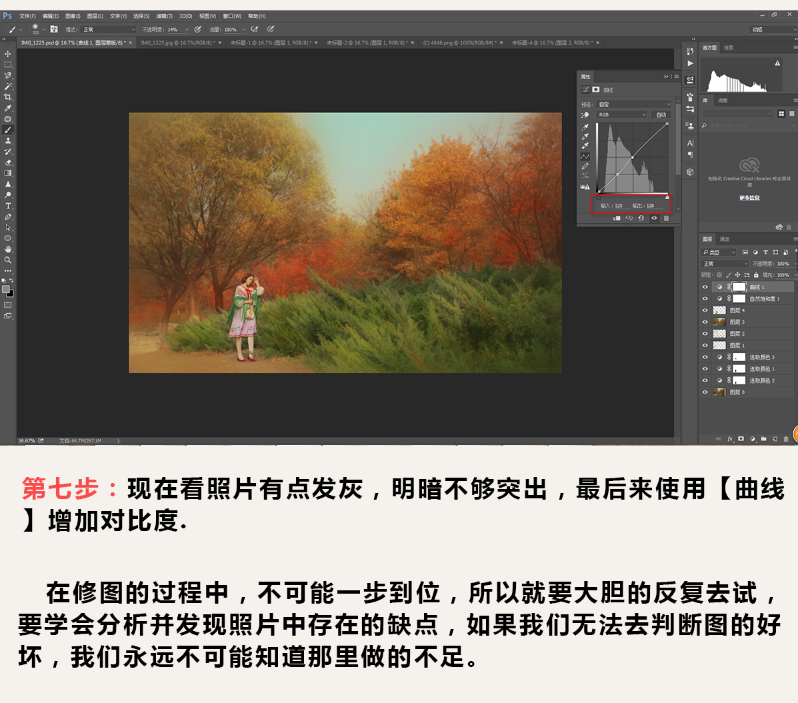This screenshot has height=703, width=798.
Task: Select the Eraser tool
Action: 8,163
